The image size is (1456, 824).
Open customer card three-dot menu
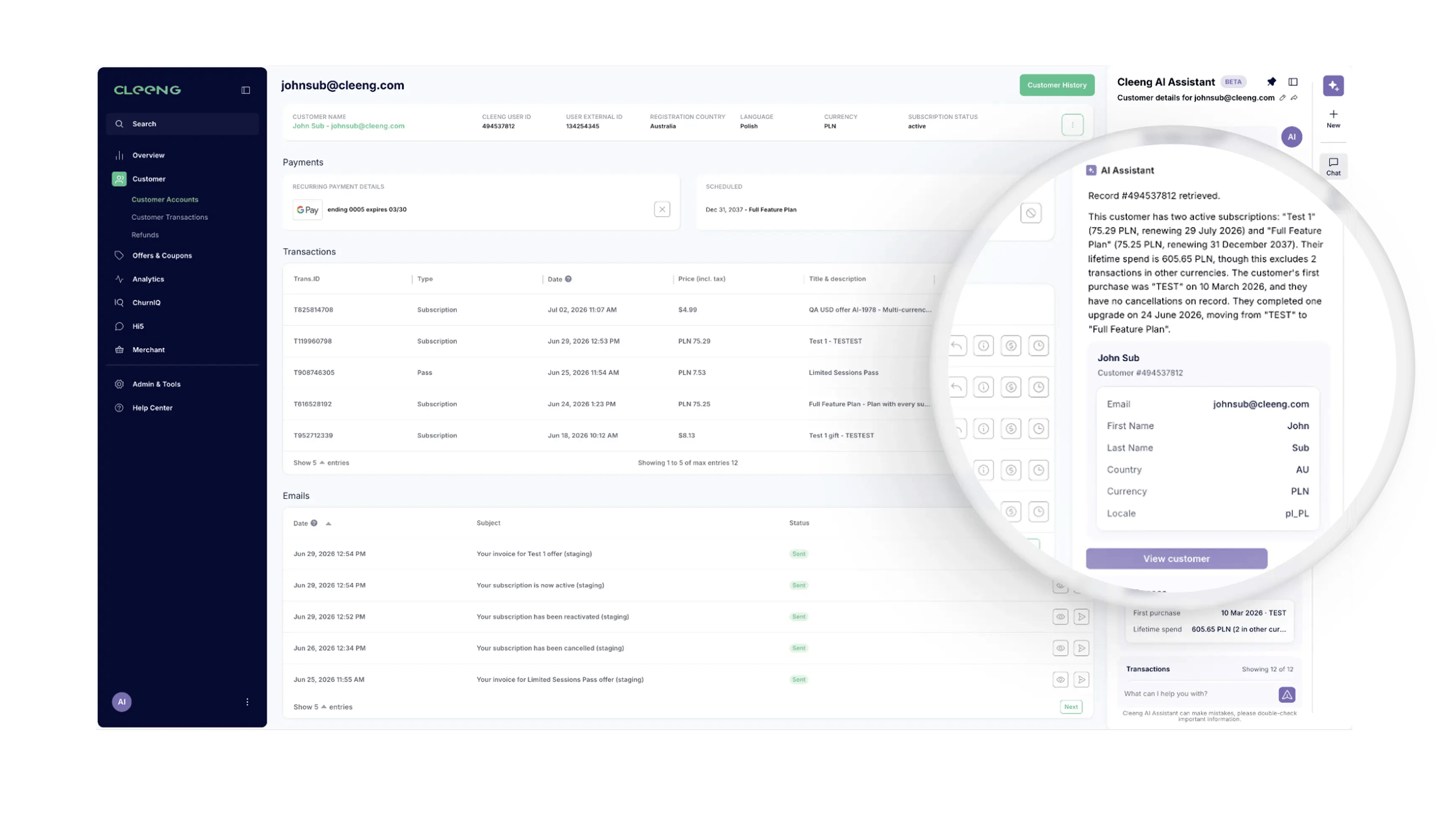[x=1072, y=125]
